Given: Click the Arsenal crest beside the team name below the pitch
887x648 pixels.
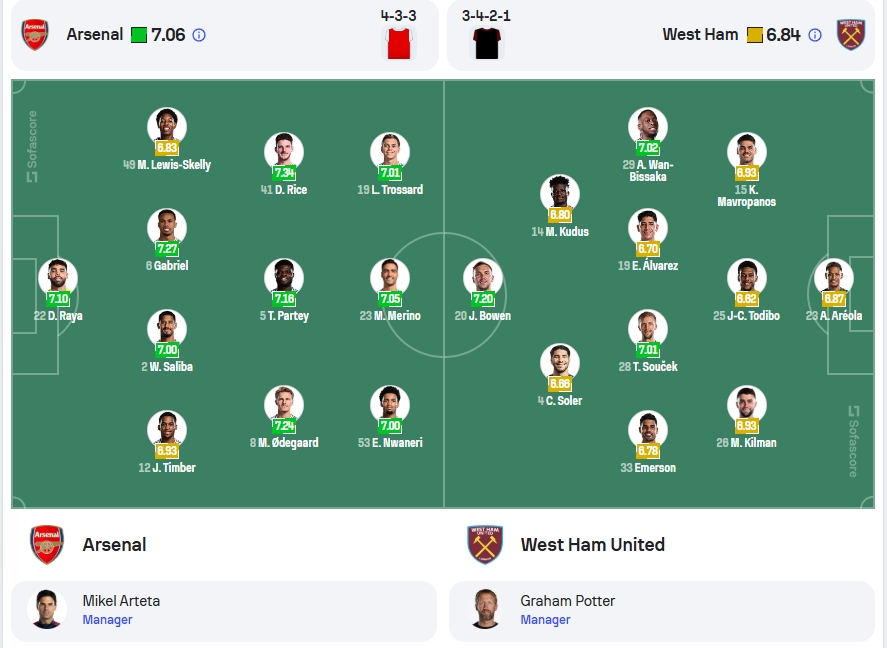Looking at the screenshot, I should click(47, 545).
